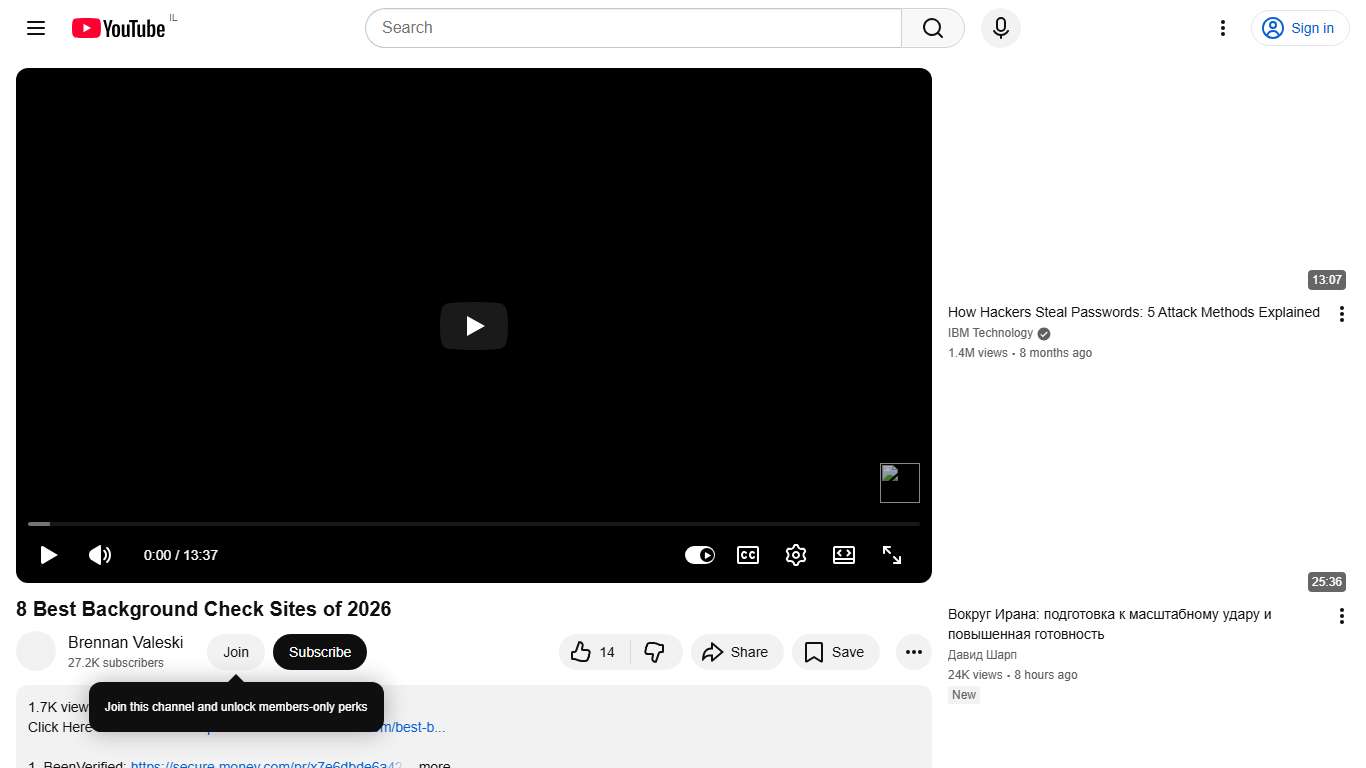Start a voice search with the microphone
Screen dimensions: 1366x768
click(1000, 28)
